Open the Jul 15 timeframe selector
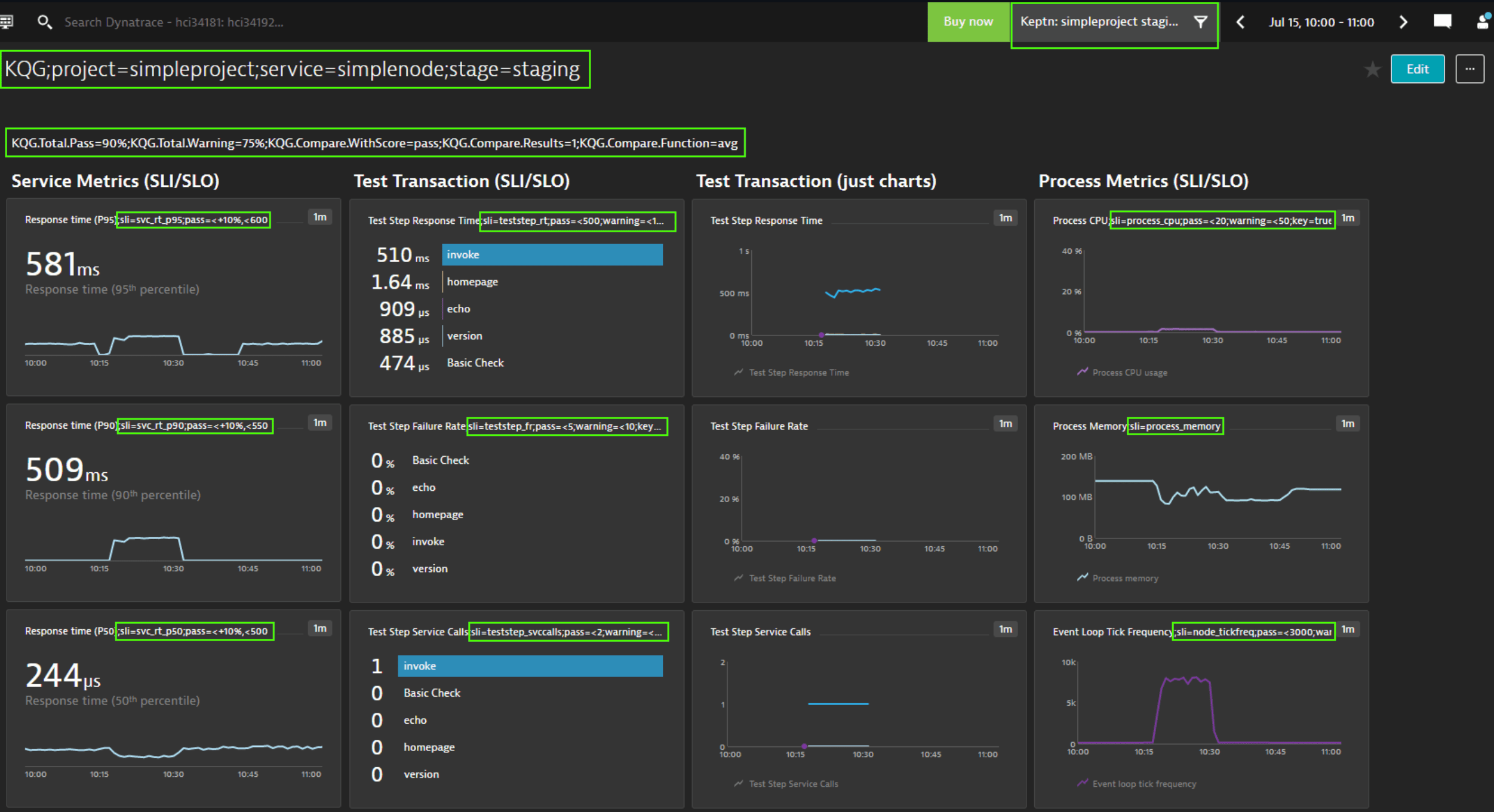Viewport: 1494px width, 812px height. point(1321,22)
